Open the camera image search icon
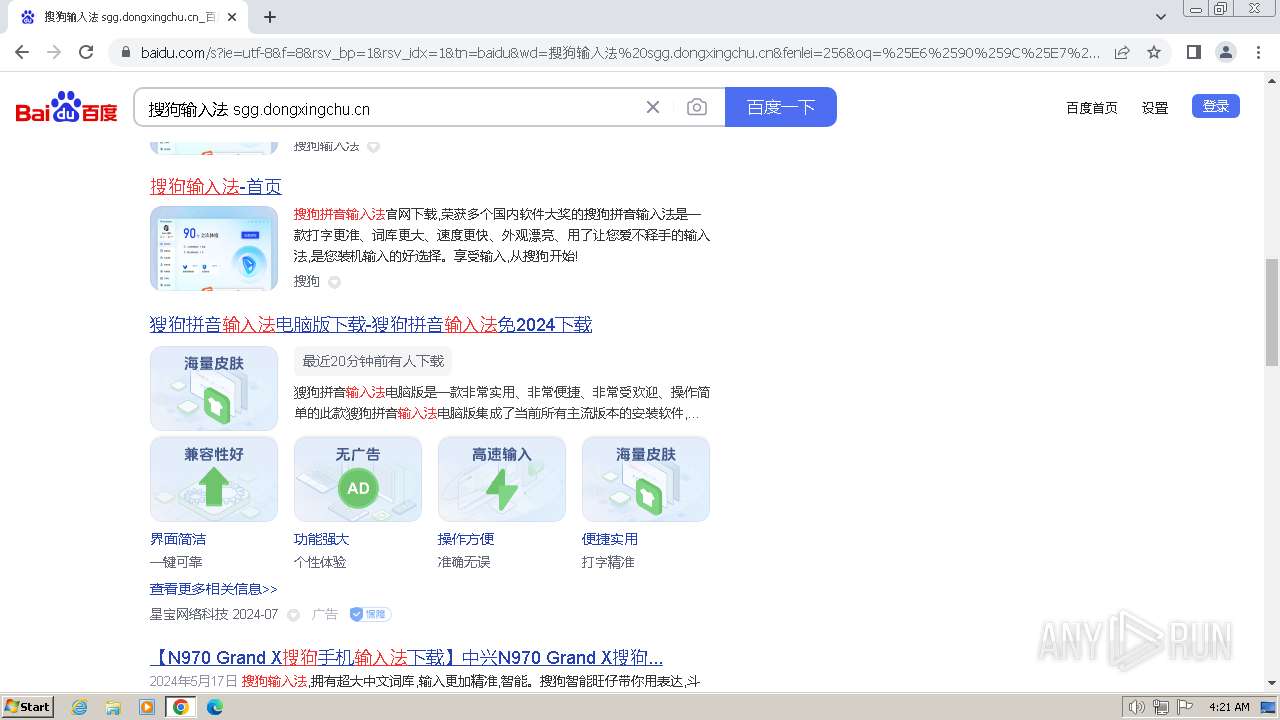The height and width of the screenshot is (720, 1280). pos(697,107)
